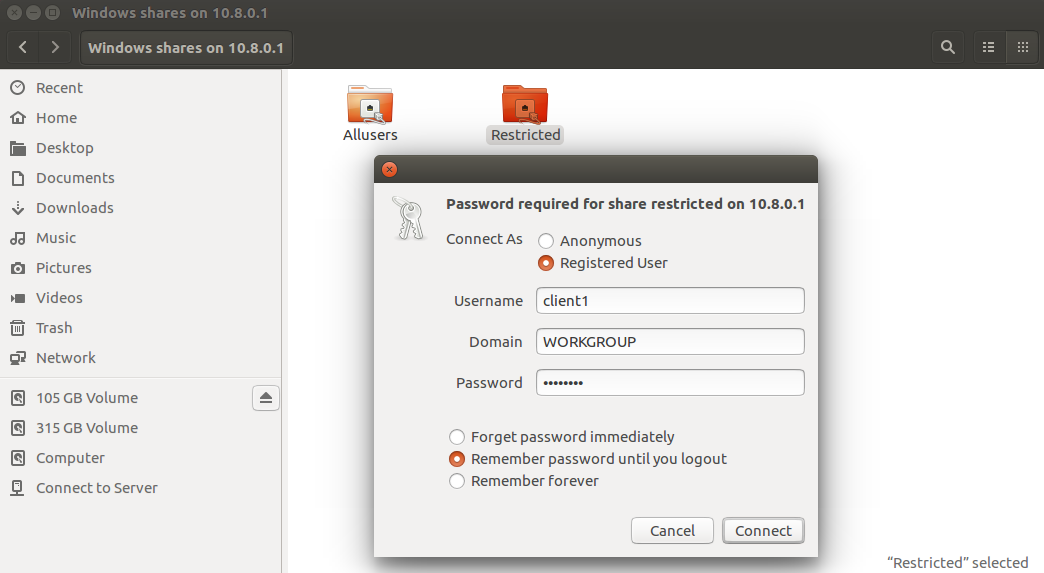
Task: Open Network in the sidebar
Action: coord(65,358)
